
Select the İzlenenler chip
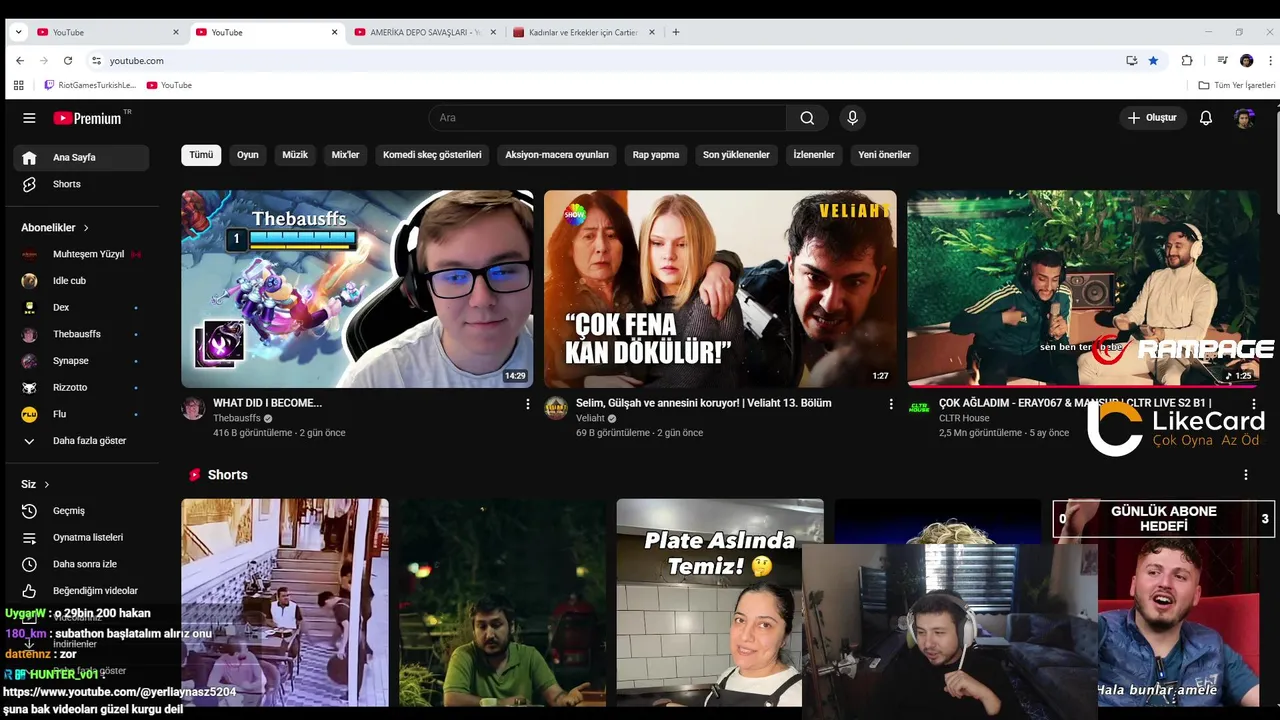[x=814, y=155]
